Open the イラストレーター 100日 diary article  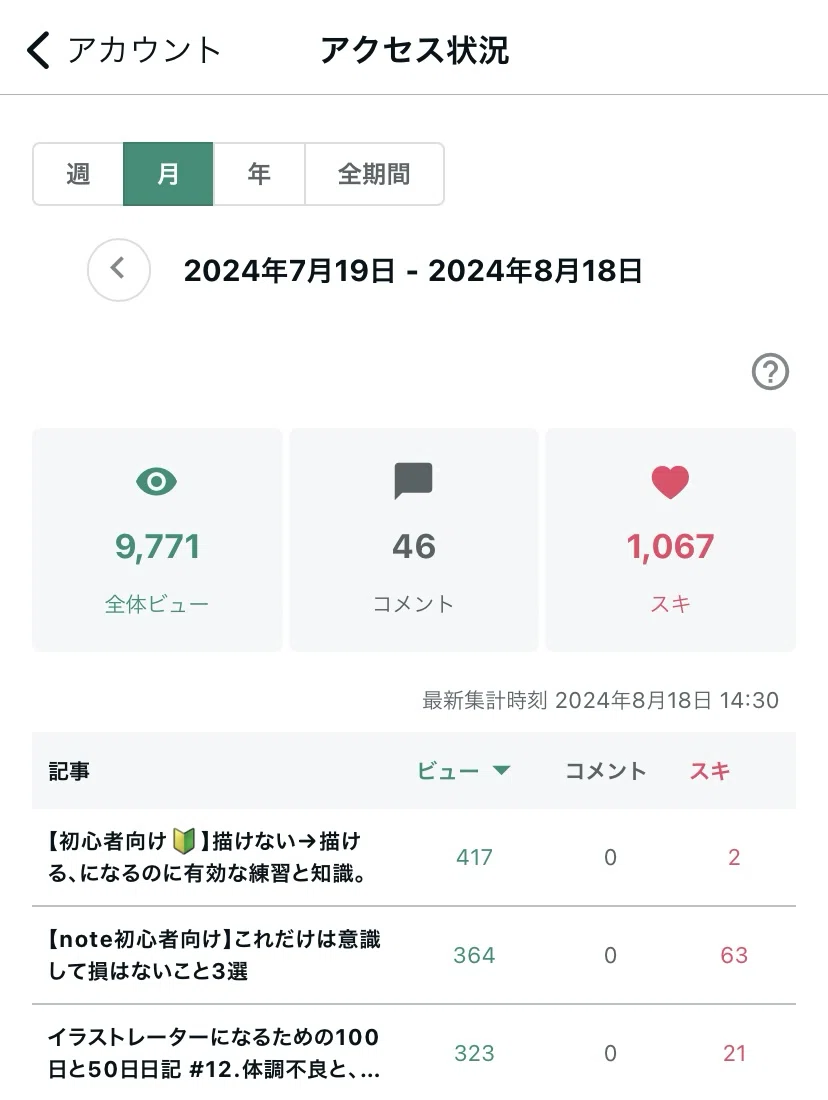414,1052
